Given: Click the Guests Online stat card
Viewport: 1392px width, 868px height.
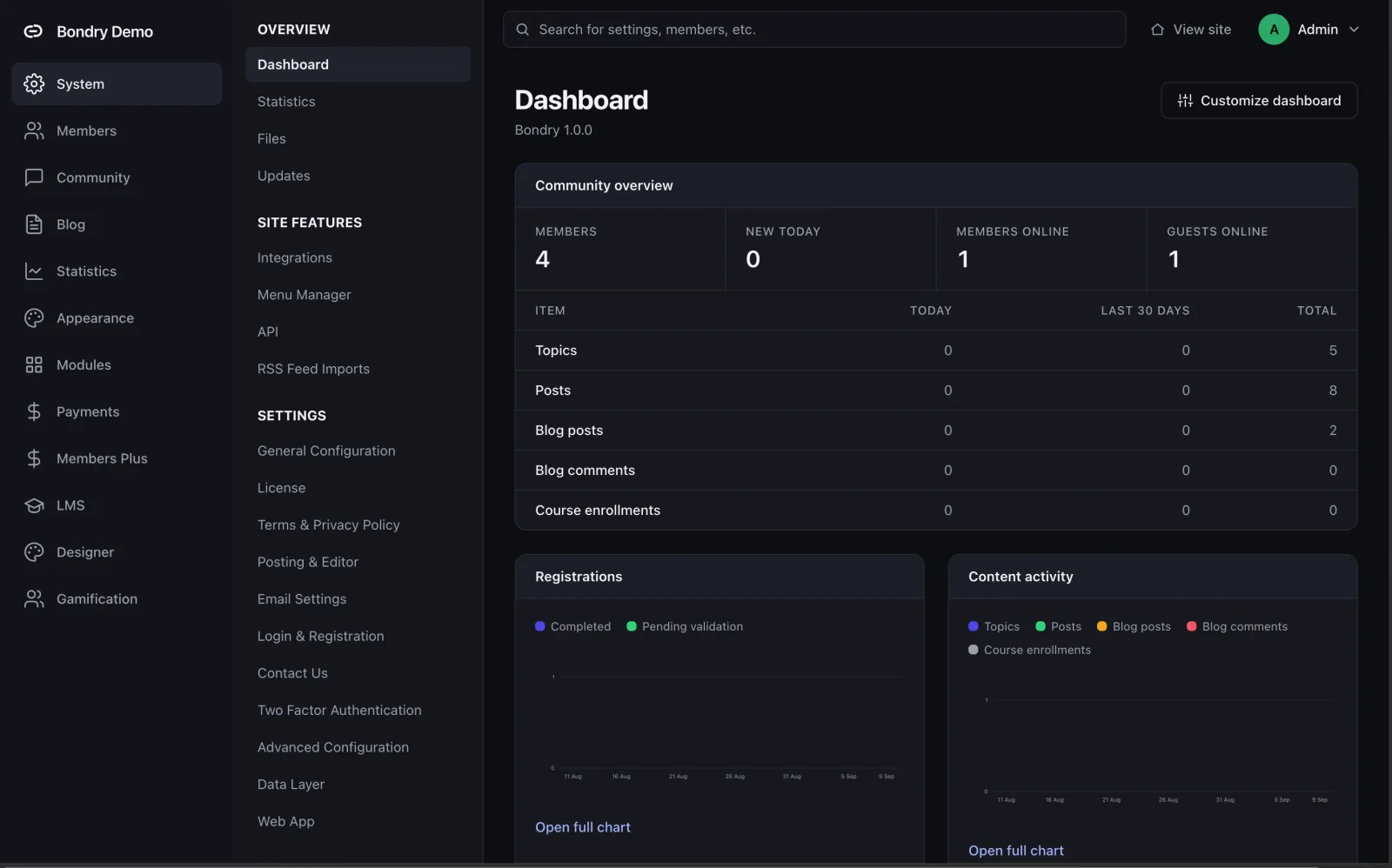Looking at the screenshot, I should (1251, 249).
